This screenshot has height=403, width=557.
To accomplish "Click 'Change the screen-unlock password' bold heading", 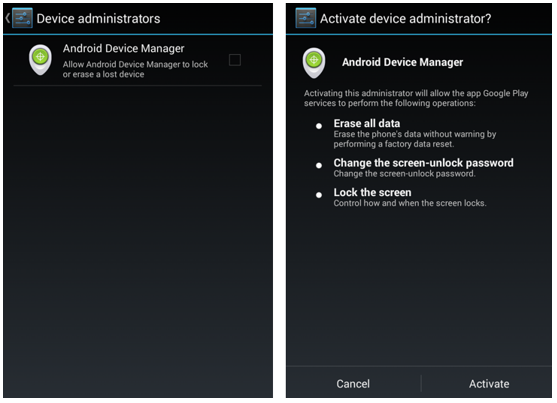I will (423, 163).
